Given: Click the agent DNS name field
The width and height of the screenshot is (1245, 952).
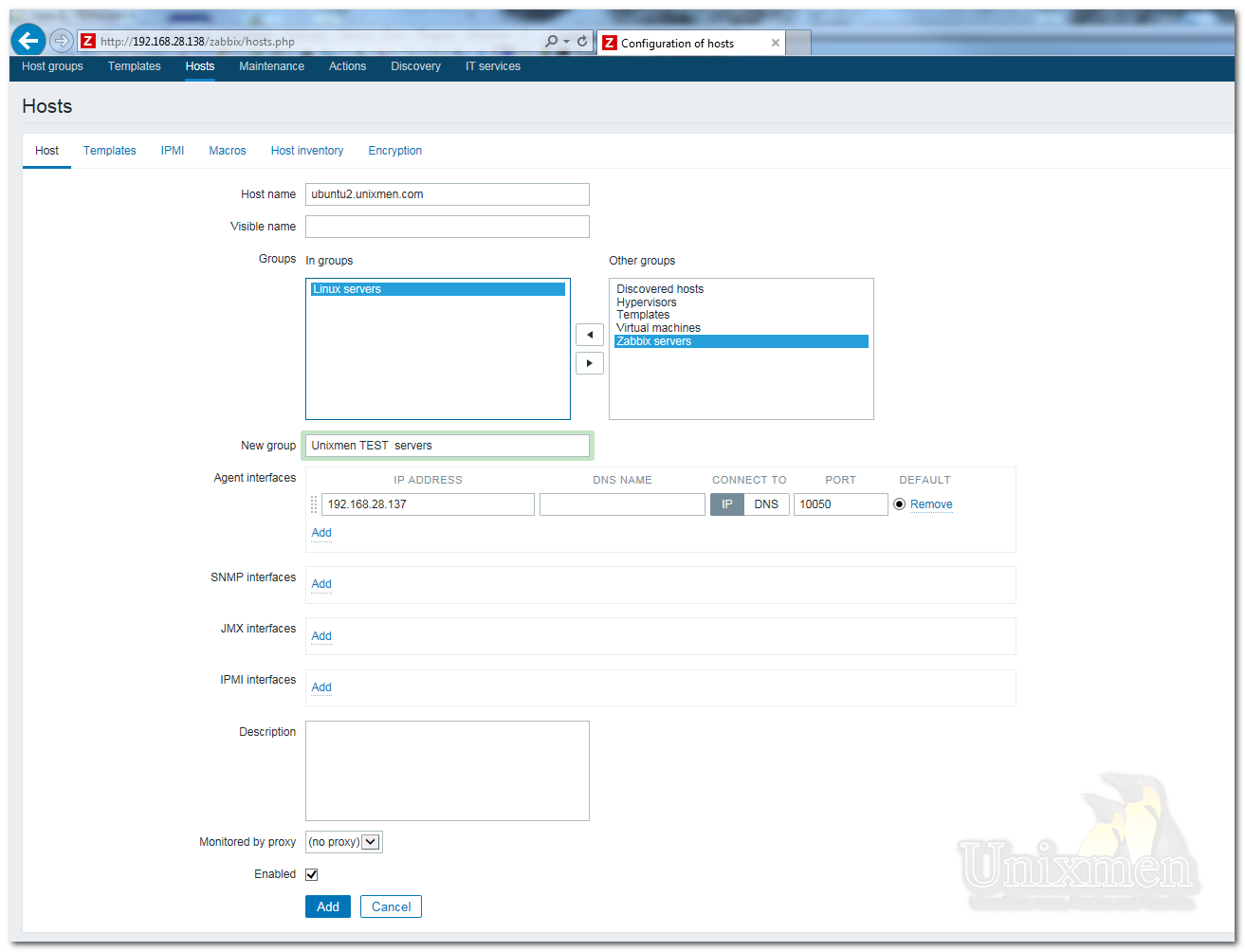Looking at the screenshot, I should pyautogui.click(x=622, y=504).
